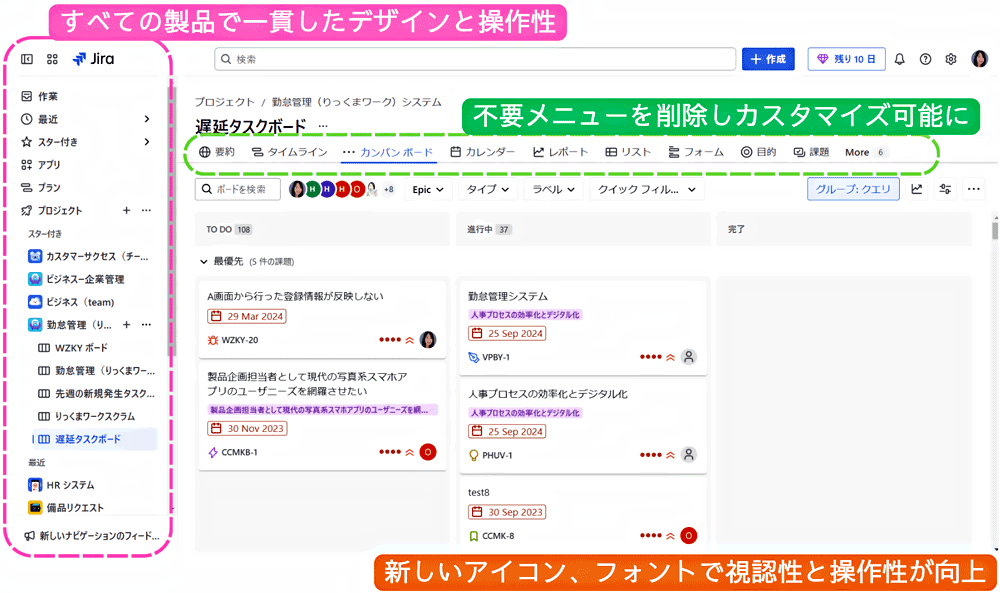Click the top search field

pyautogui.click(x=475, y=59)
